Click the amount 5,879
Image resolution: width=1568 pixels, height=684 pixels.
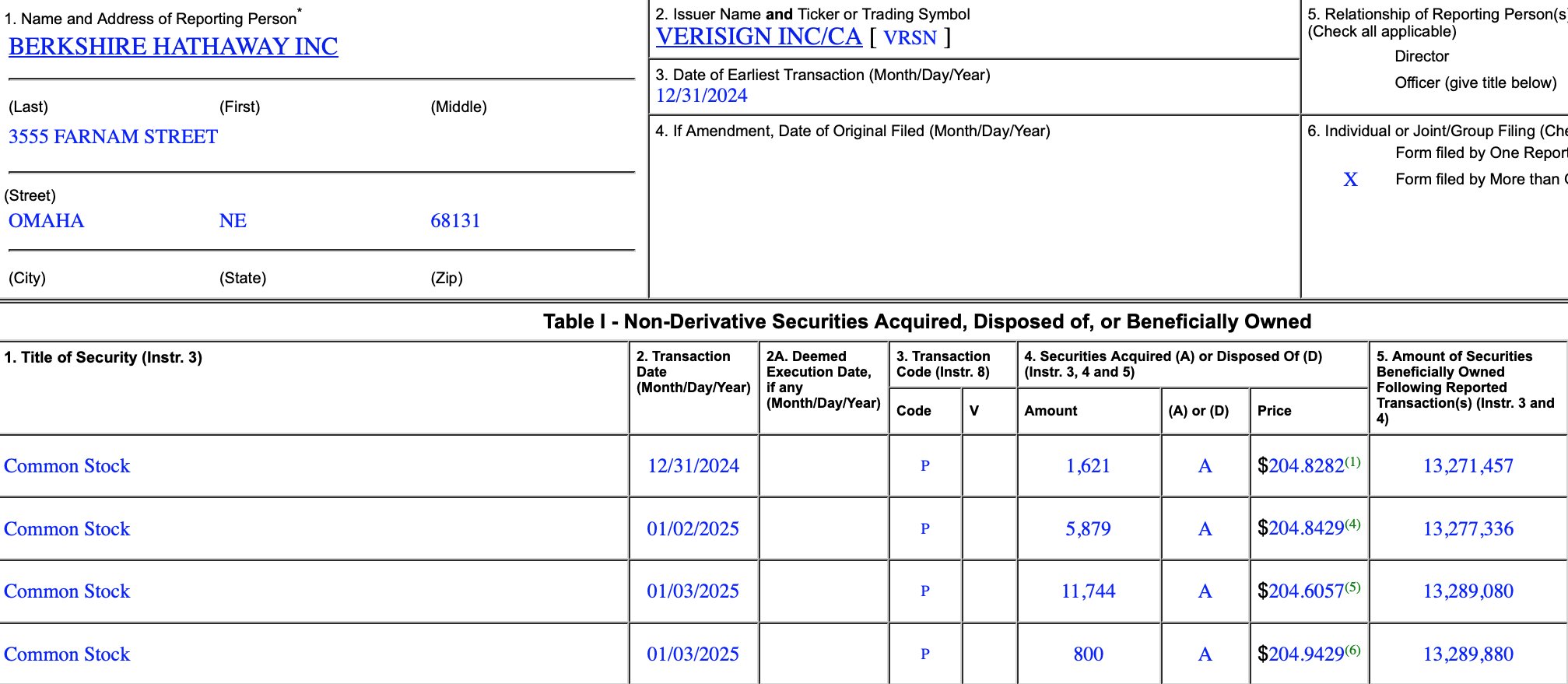pos(1088,529)
